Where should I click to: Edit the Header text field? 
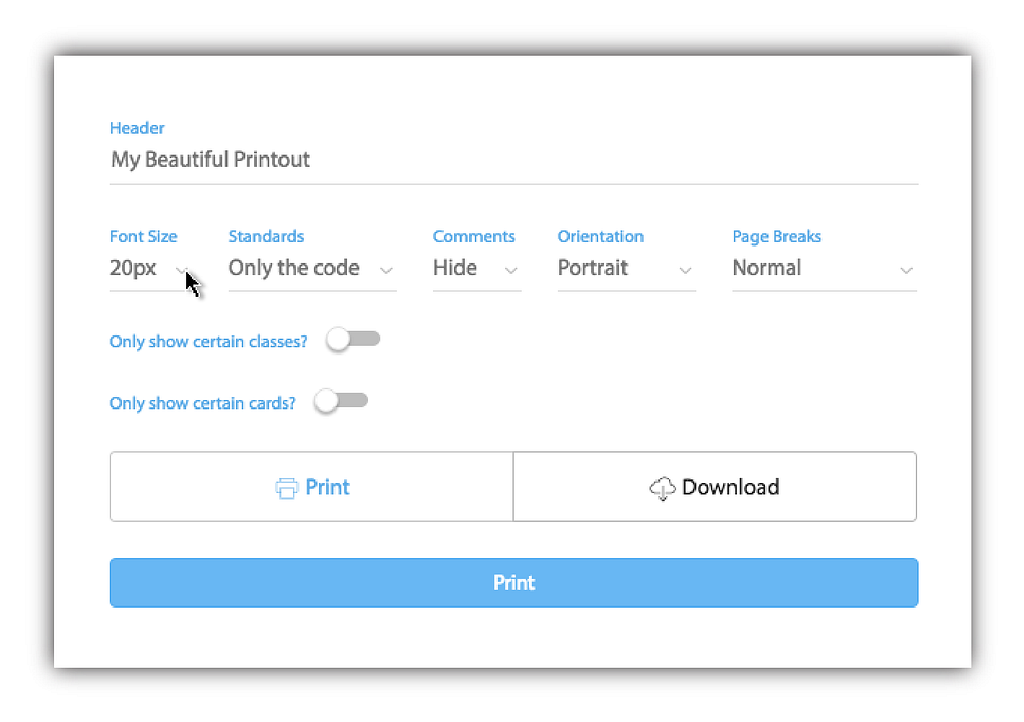[514, 160]
